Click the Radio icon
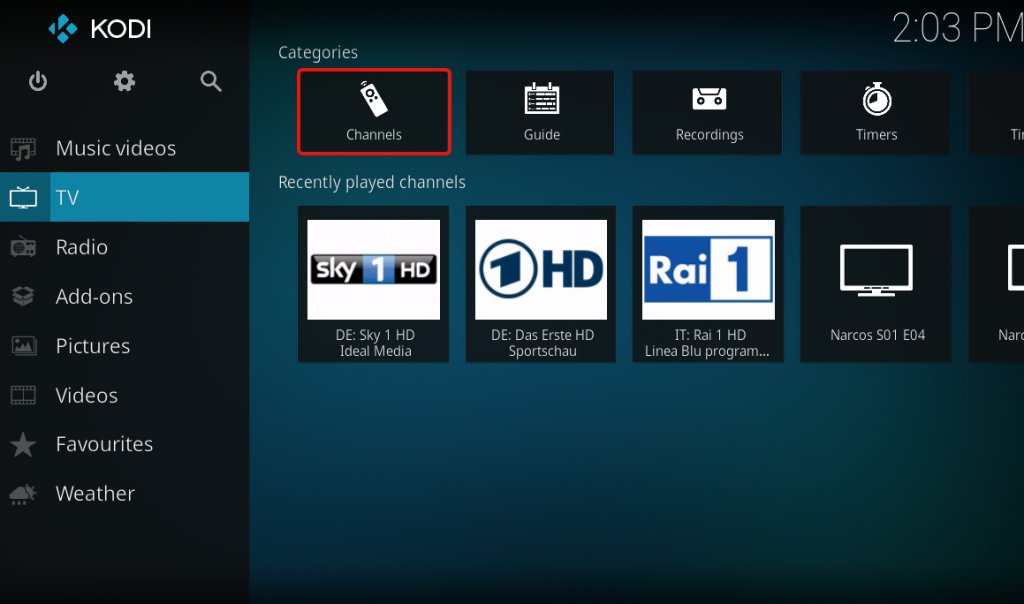Screen dimensions: 1024x604 [24, 247]
